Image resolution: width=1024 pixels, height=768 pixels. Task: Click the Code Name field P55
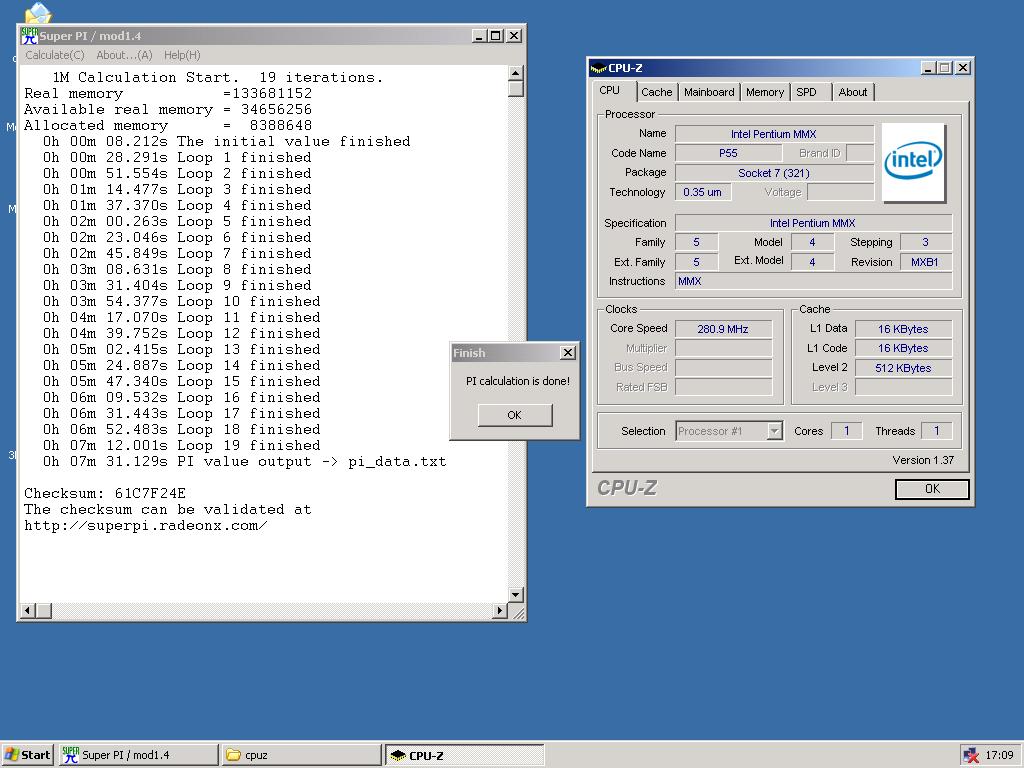tap(728, 153)
